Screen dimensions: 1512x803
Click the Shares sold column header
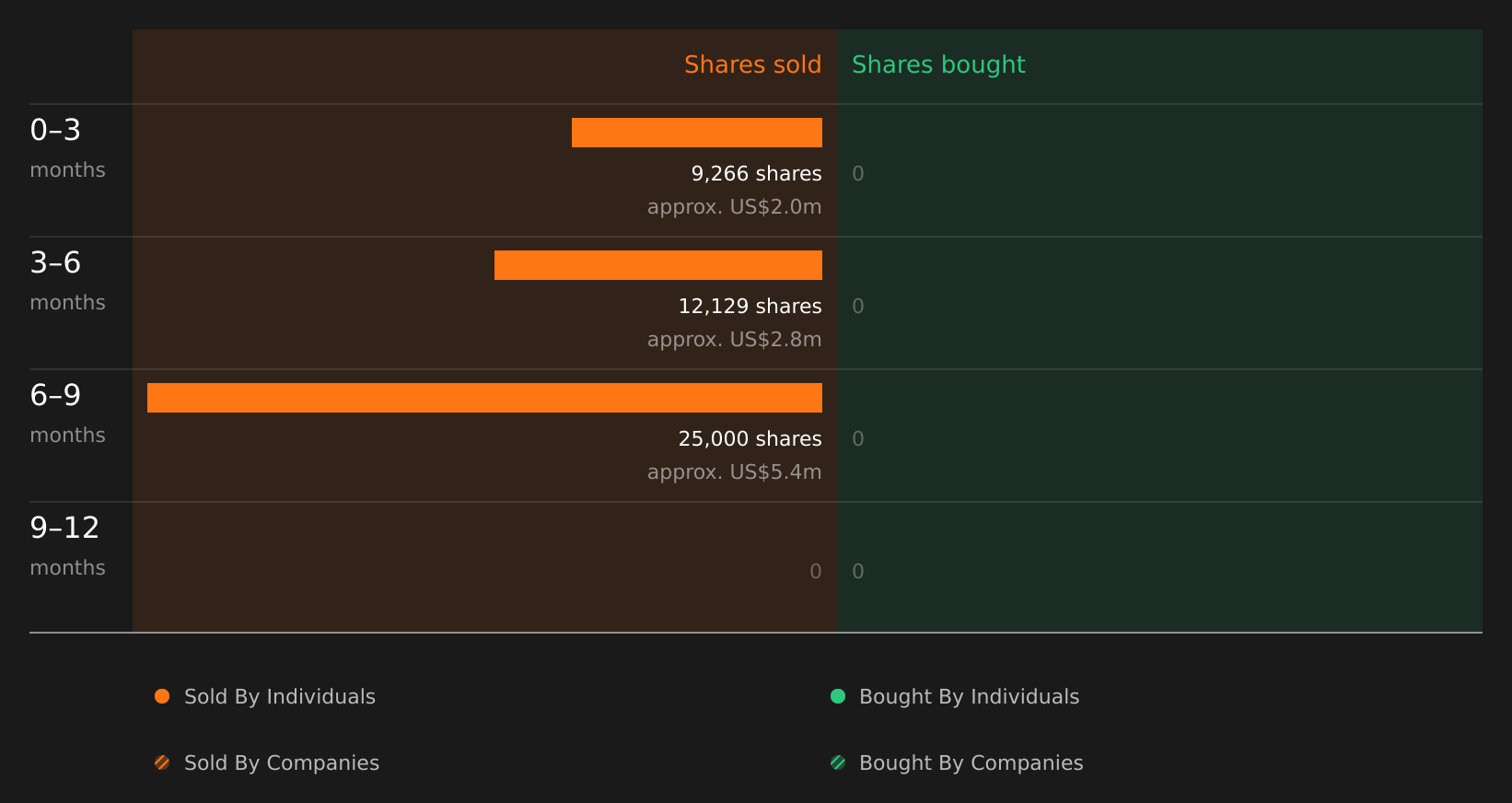752,64
